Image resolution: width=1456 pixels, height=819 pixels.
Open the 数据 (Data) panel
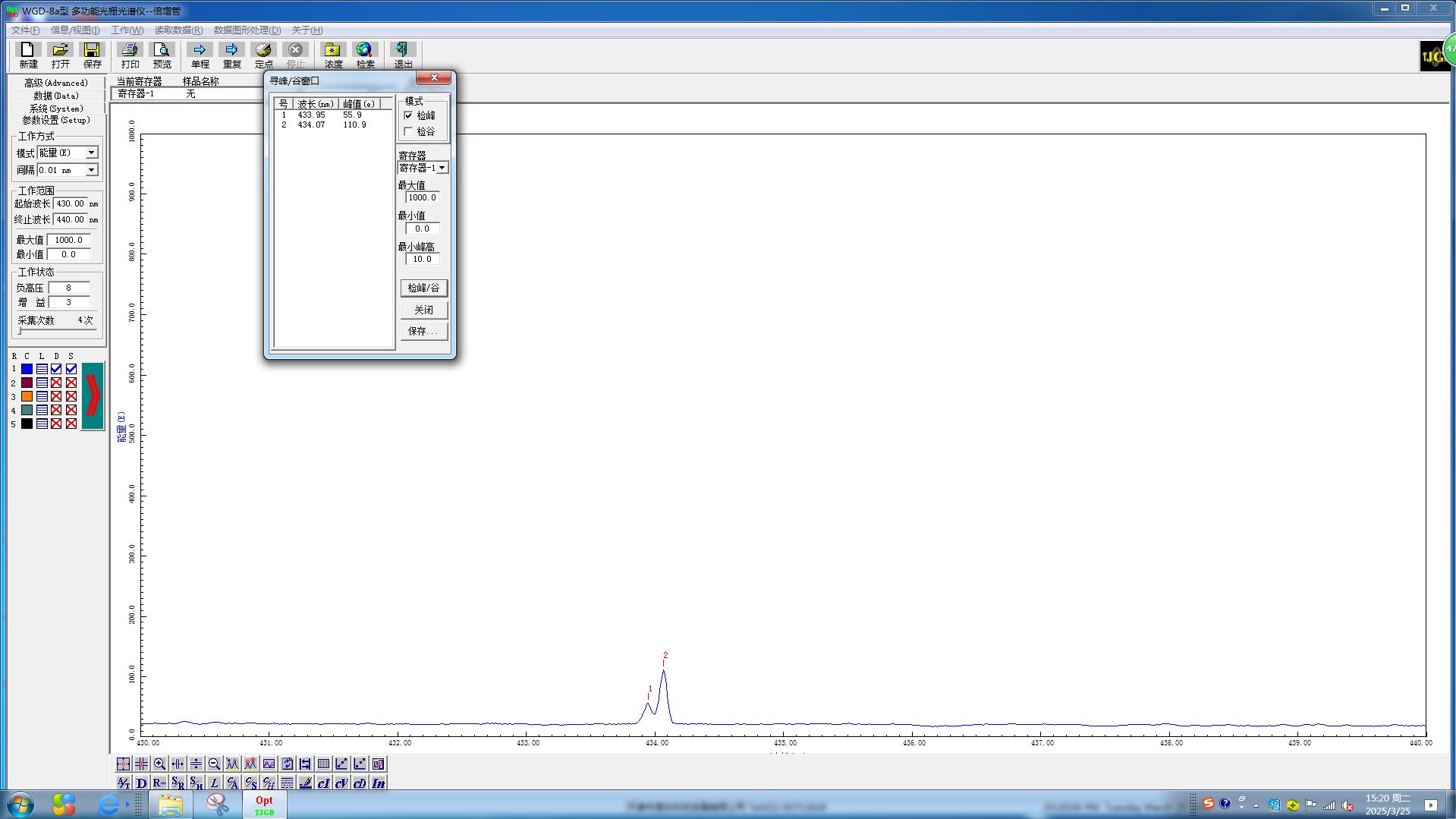point(56,96)
